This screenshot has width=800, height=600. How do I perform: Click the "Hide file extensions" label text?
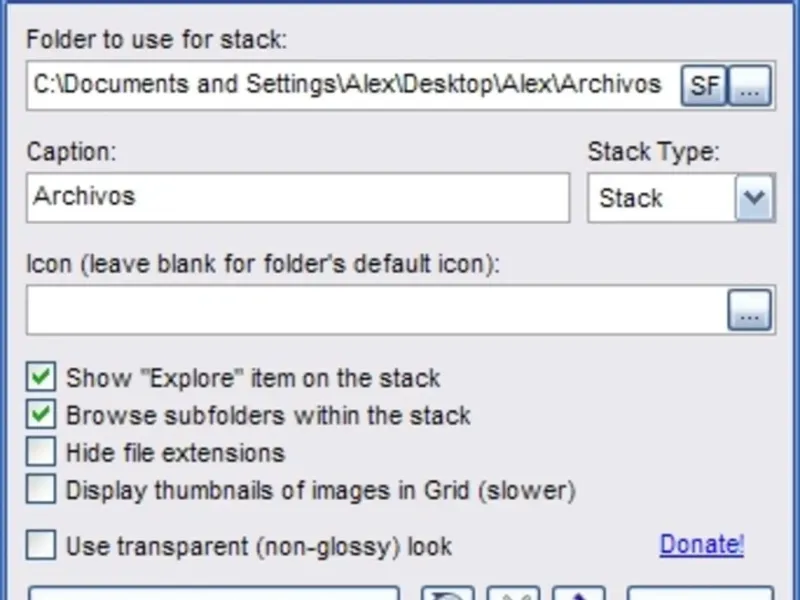[x=175, y=453]
